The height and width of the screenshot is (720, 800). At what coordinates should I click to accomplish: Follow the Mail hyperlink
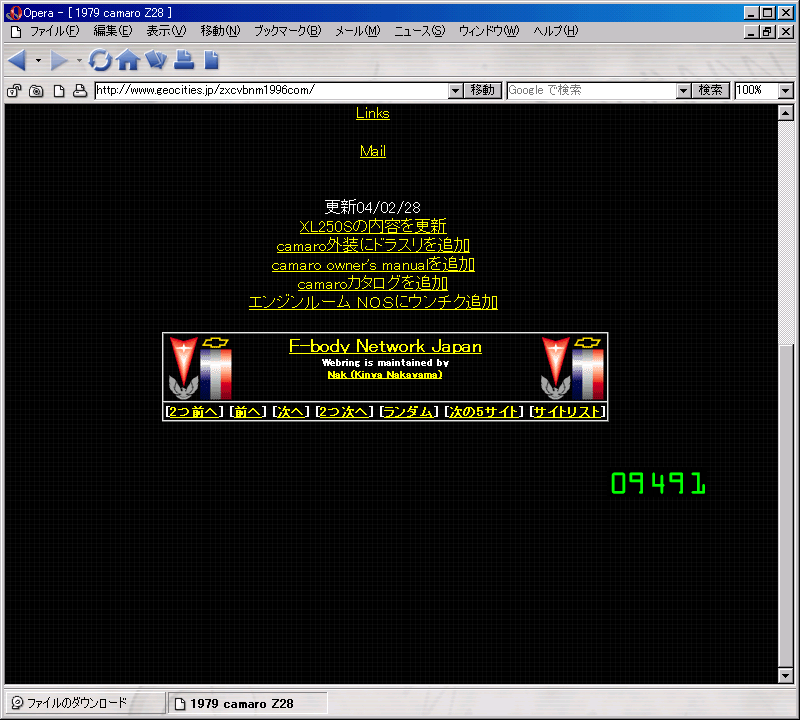[372, 151]
